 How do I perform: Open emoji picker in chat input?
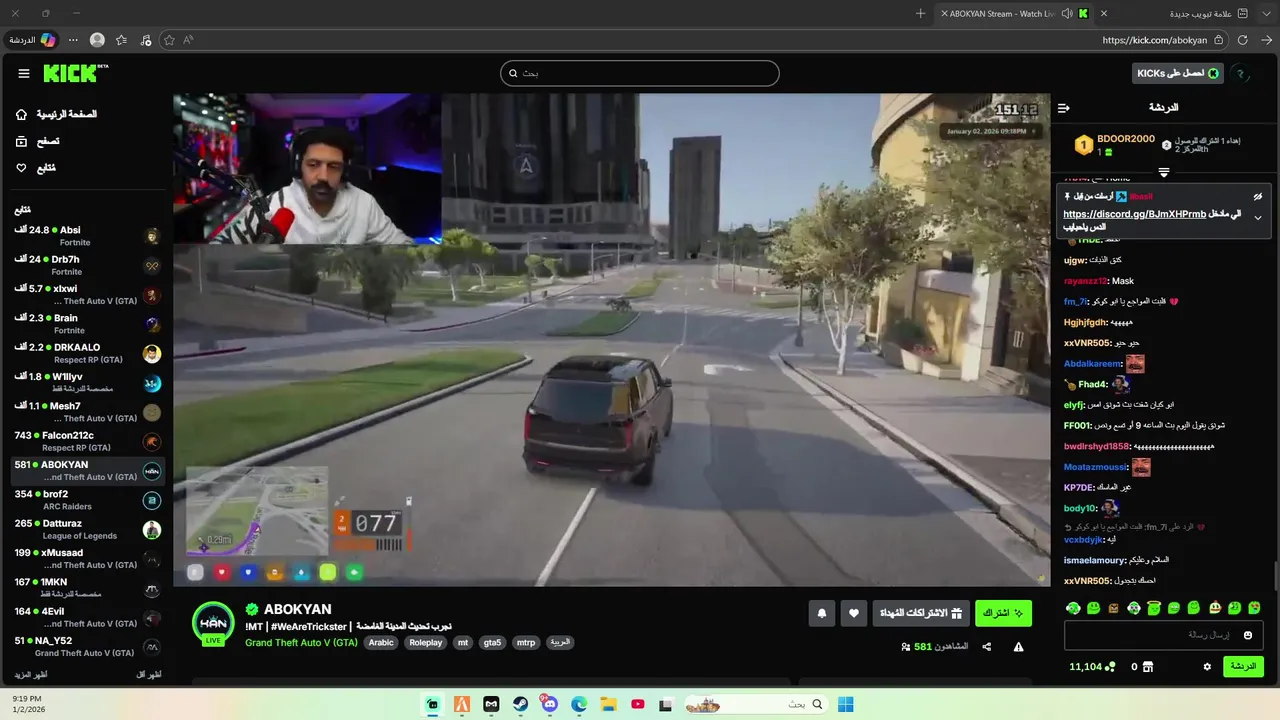[x=1248, y=635]
